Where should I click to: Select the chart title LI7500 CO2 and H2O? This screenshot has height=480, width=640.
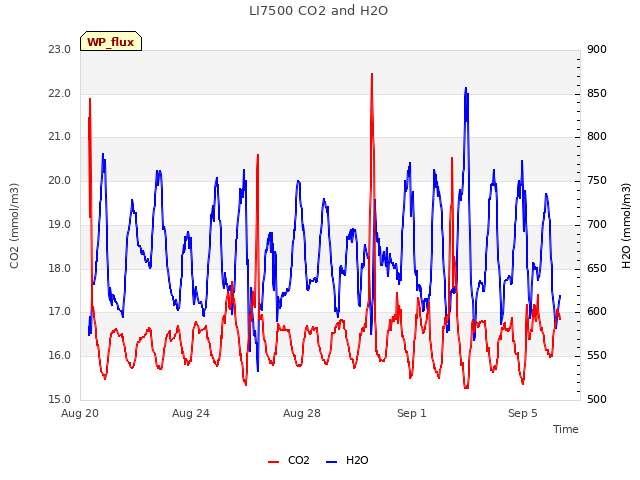click(318, 11)
